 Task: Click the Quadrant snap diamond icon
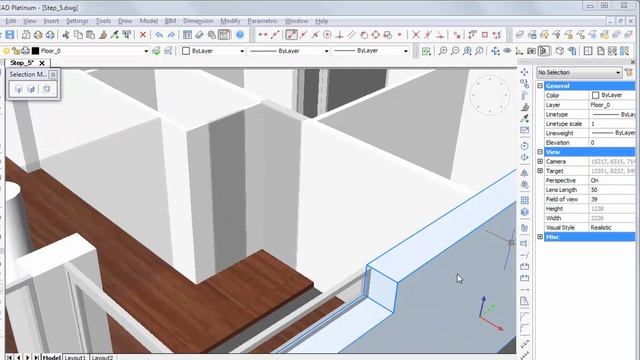376,35
